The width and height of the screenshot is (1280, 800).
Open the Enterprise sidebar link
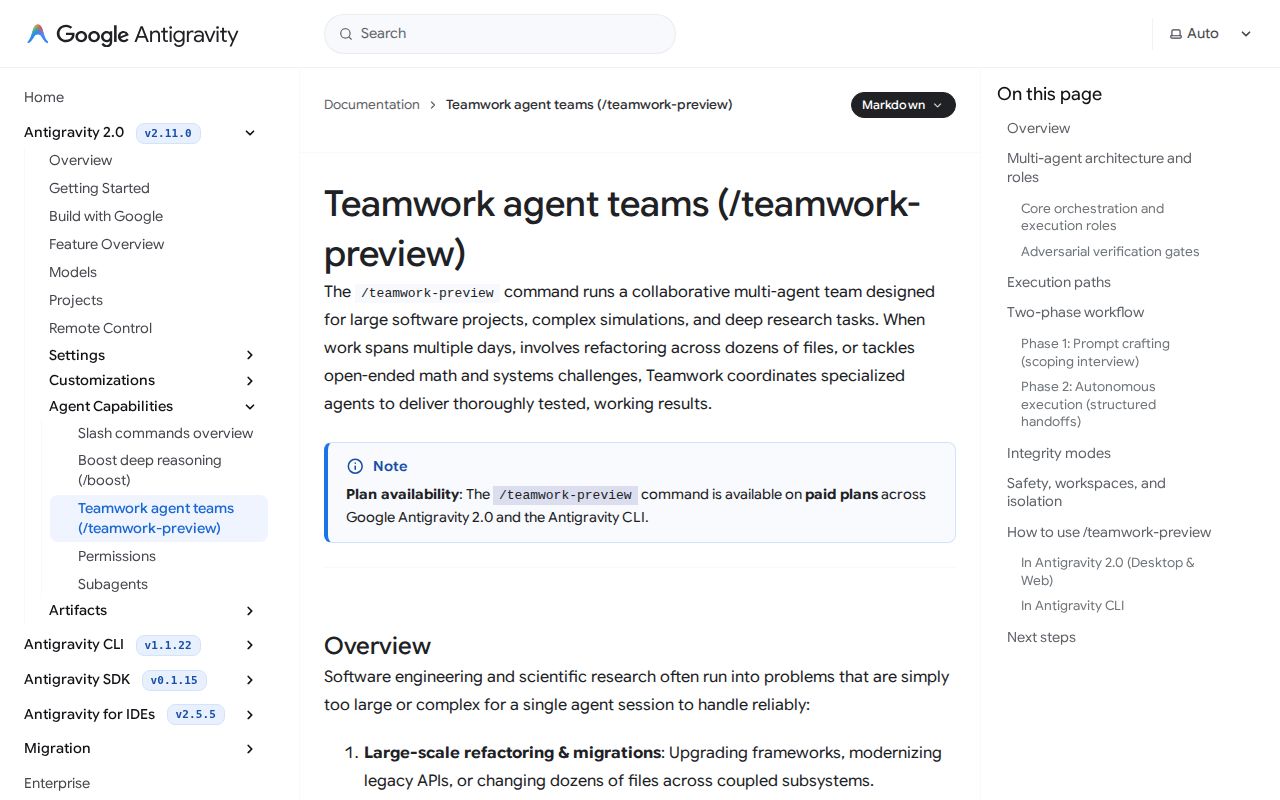(57, 783)
